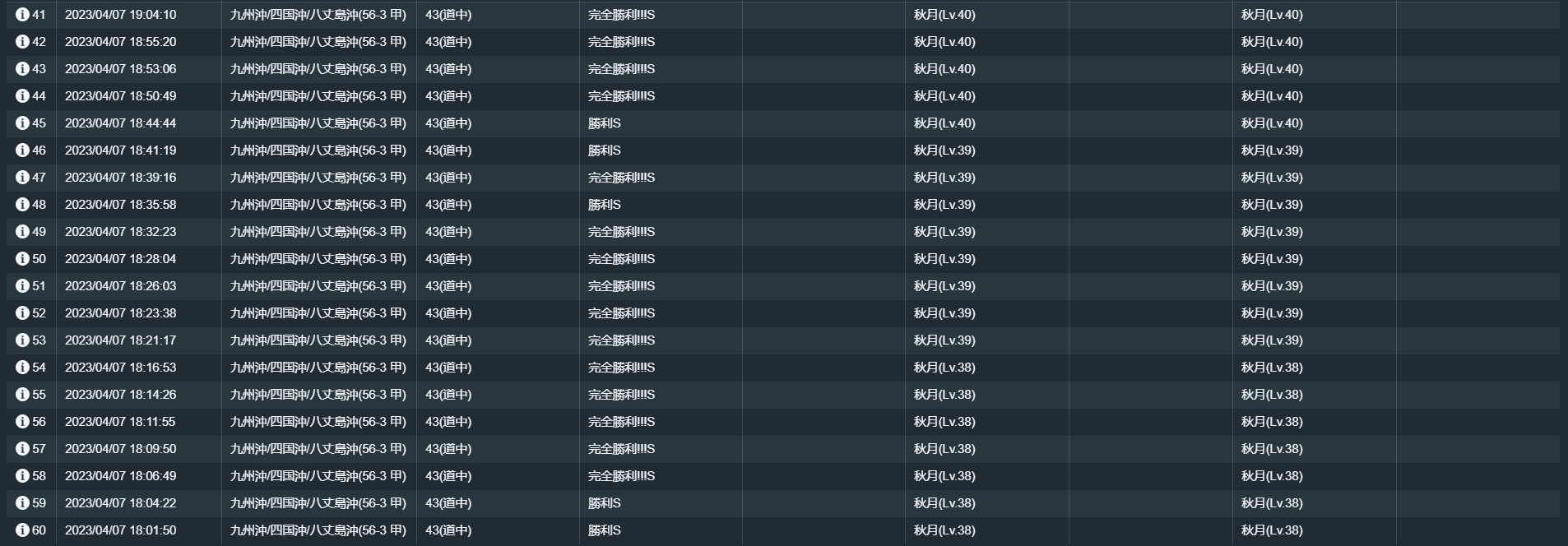Click the timestamp 2023/04/07 18:06:49
1568x546 pixels.
click(x=120, y=476)
